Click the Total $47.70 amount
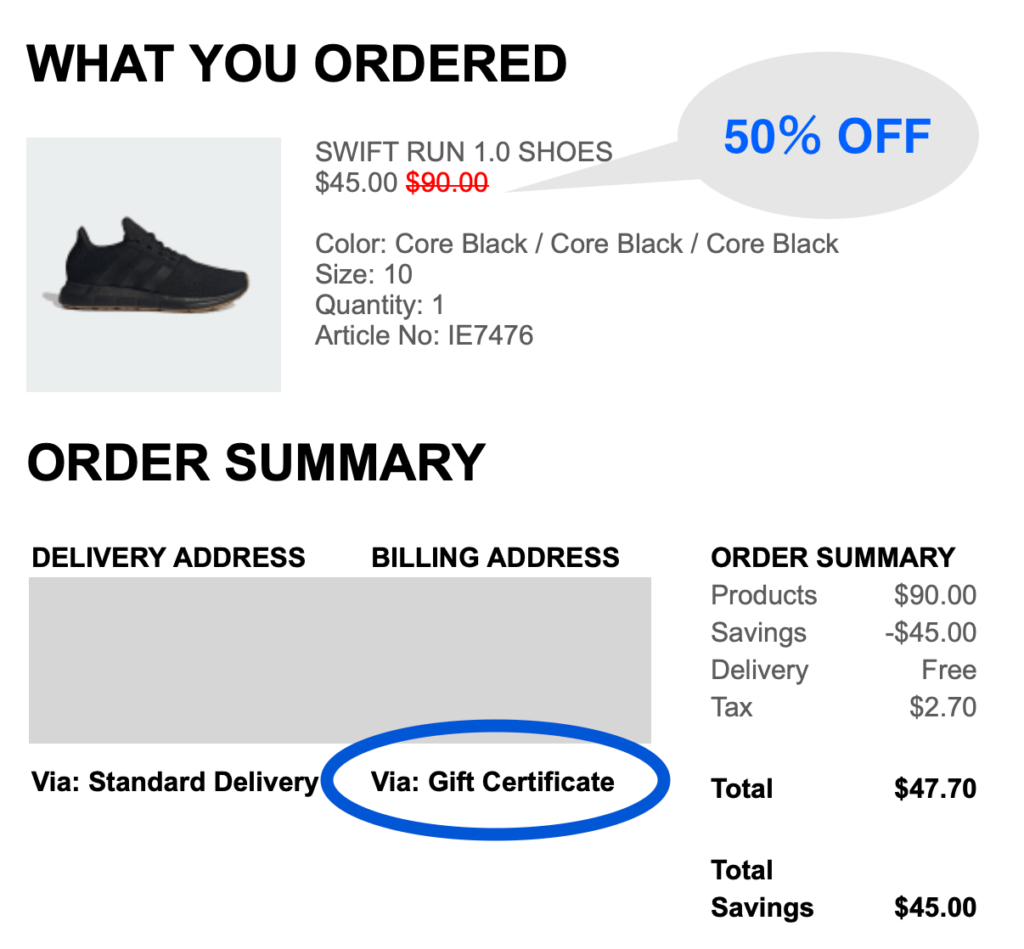Screen dimensions: 1024x949 934,788
